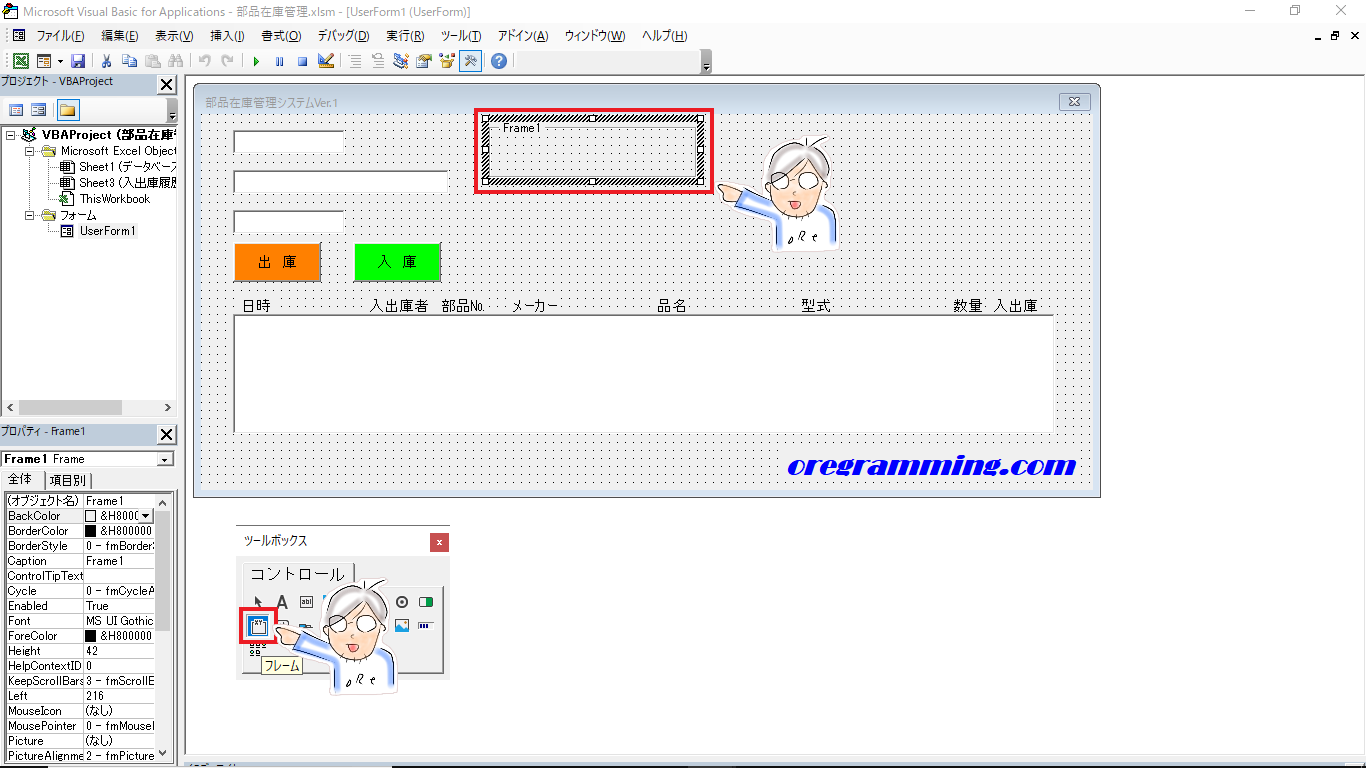Pick the Image control in toolbox
The height and width of the screenshot is (768, 1366).
(402, 626)
